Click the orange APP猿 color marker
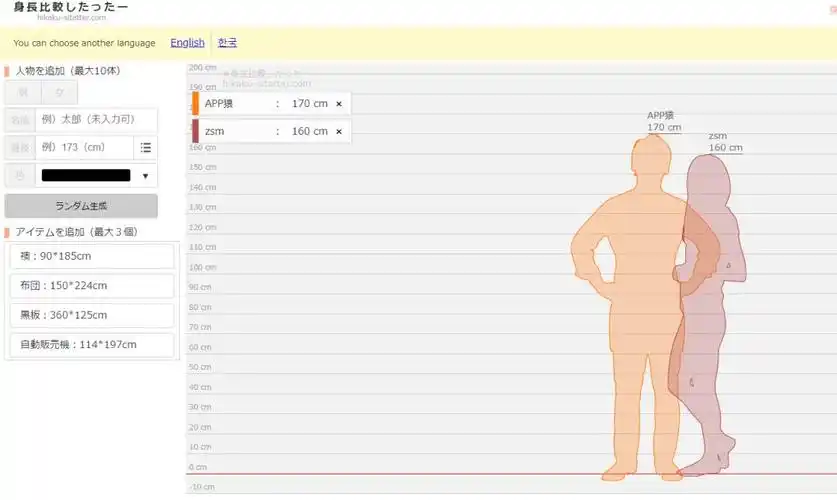 (196, 103)
